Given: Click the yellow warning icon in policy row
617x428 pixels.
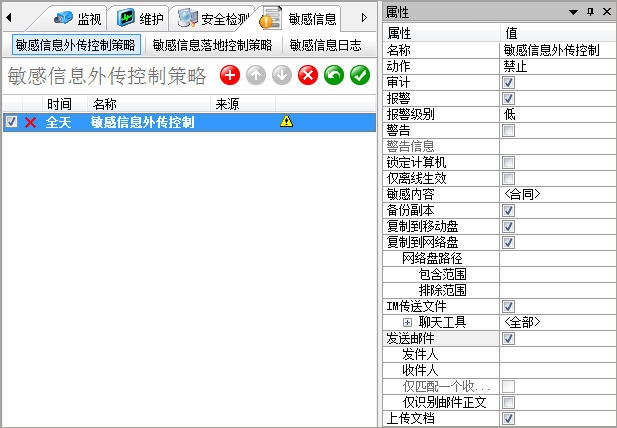Looking at the screenshot, I should (286, 122).
